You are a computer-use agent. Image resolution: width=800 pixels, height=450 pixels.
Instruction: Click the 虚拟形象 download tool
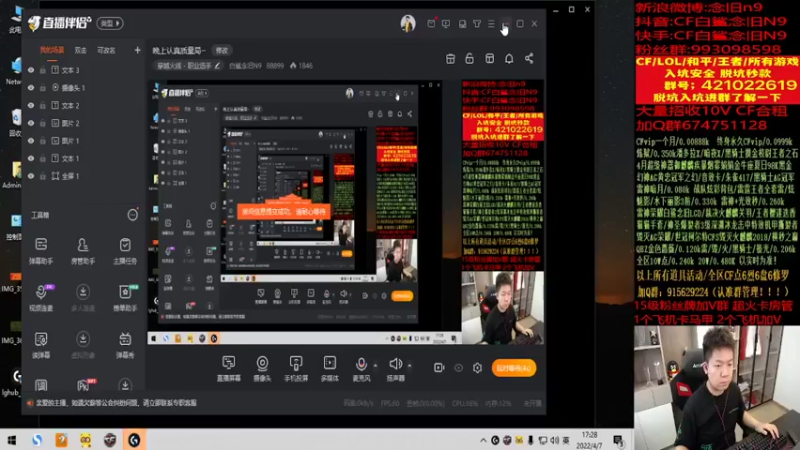[83, 345]
